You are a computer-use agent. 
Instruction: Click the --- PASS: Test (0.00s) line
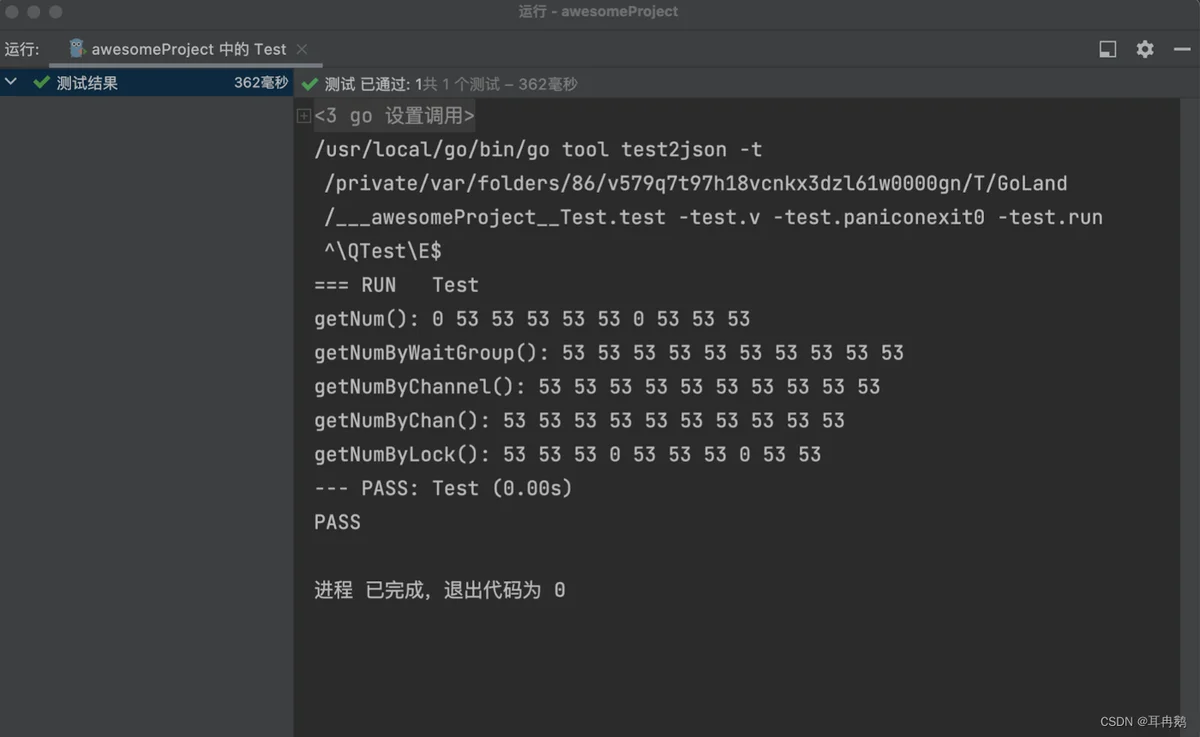pyautogui.click(x=443, y=488)
